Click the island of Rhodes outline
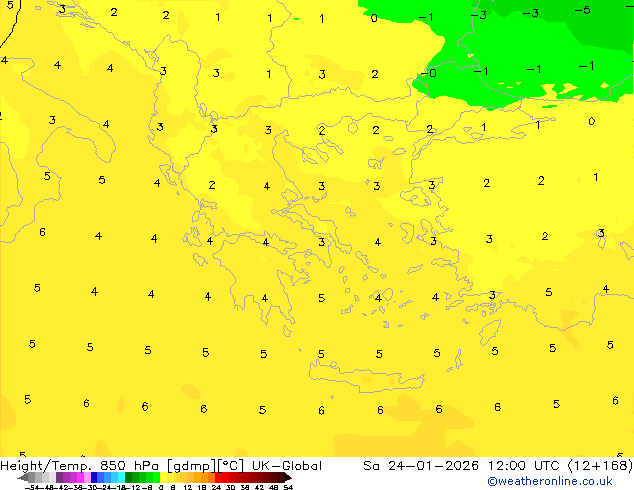 click(x=490, y=332)
